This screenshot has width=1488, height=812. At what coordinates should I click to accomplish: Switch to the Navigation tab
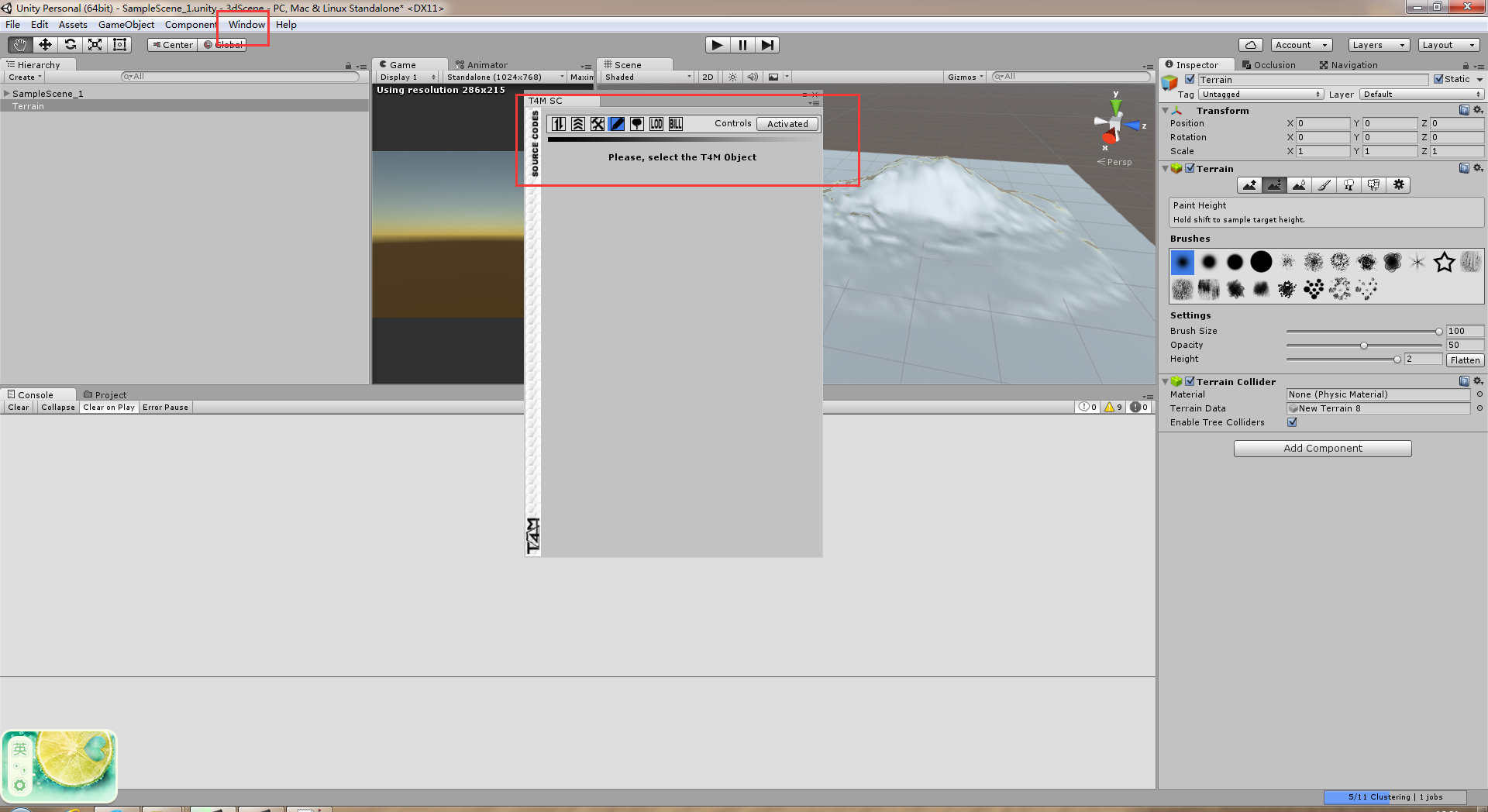coord(1348,65)
